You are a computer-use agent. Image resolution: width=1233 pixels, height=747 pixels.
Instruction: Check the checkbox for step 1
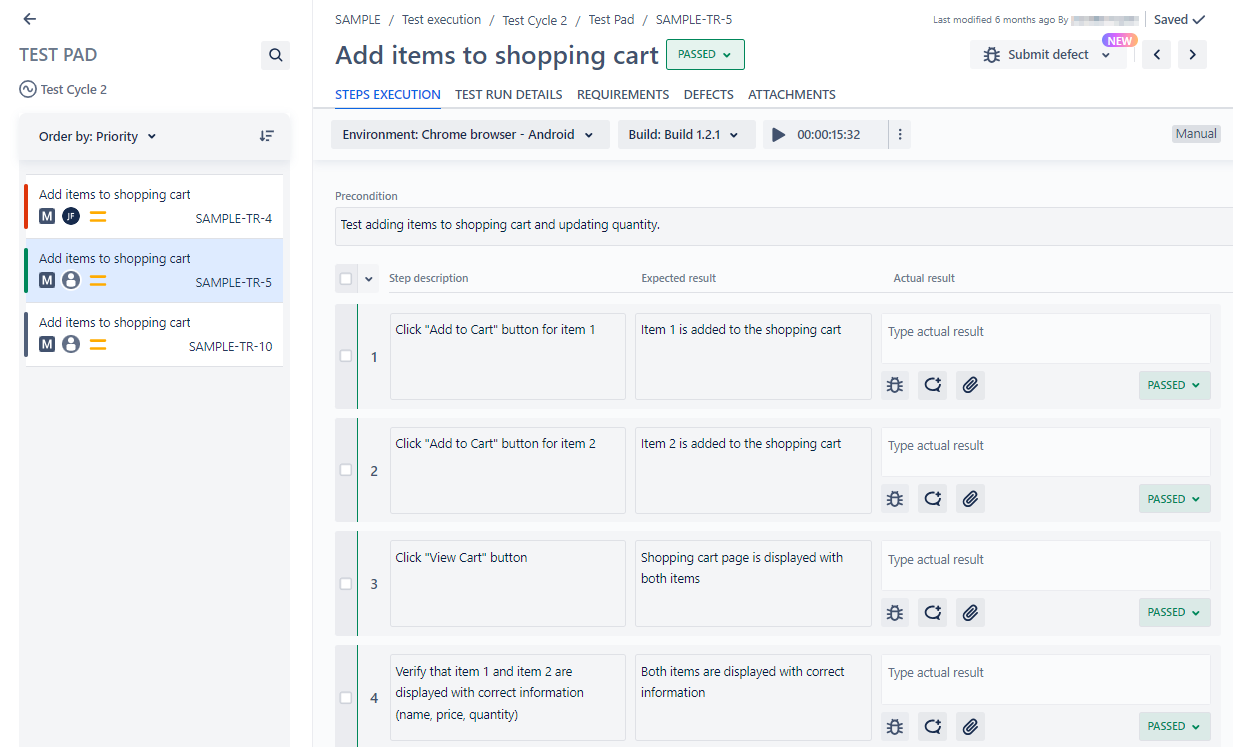tap(346, 356)
